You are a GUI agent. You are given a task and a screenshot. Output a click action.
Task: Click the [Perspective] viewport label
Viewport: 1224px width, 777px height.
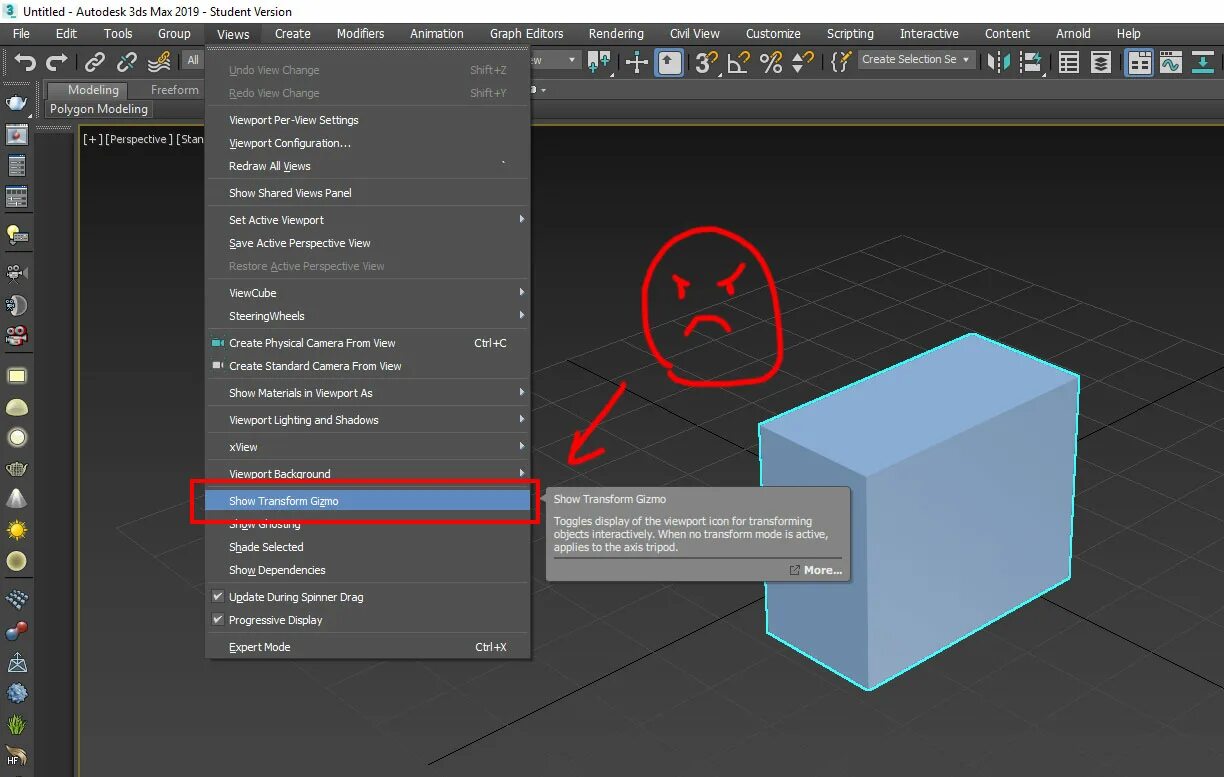[x=138, y=139]
